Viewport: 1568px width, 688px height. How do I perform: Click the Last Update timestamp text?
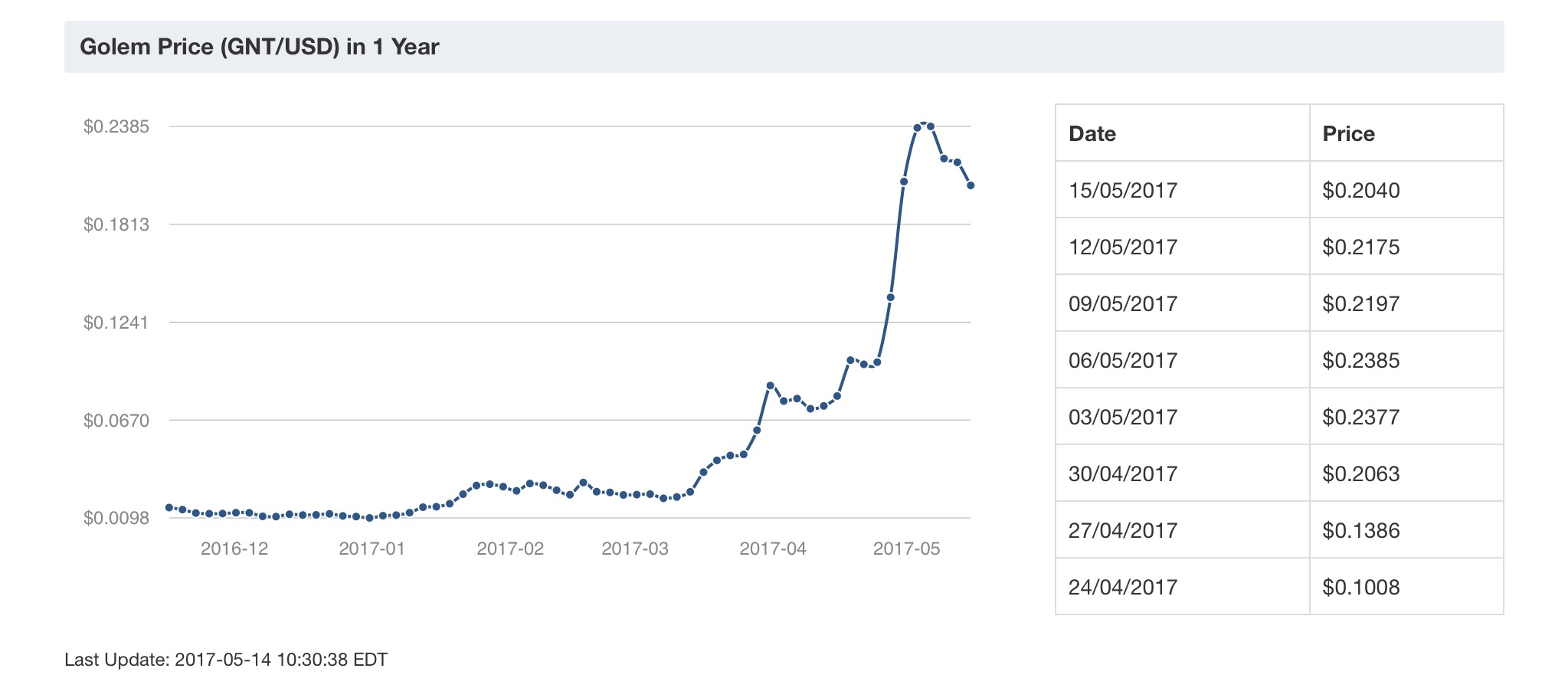coord(226,659)
